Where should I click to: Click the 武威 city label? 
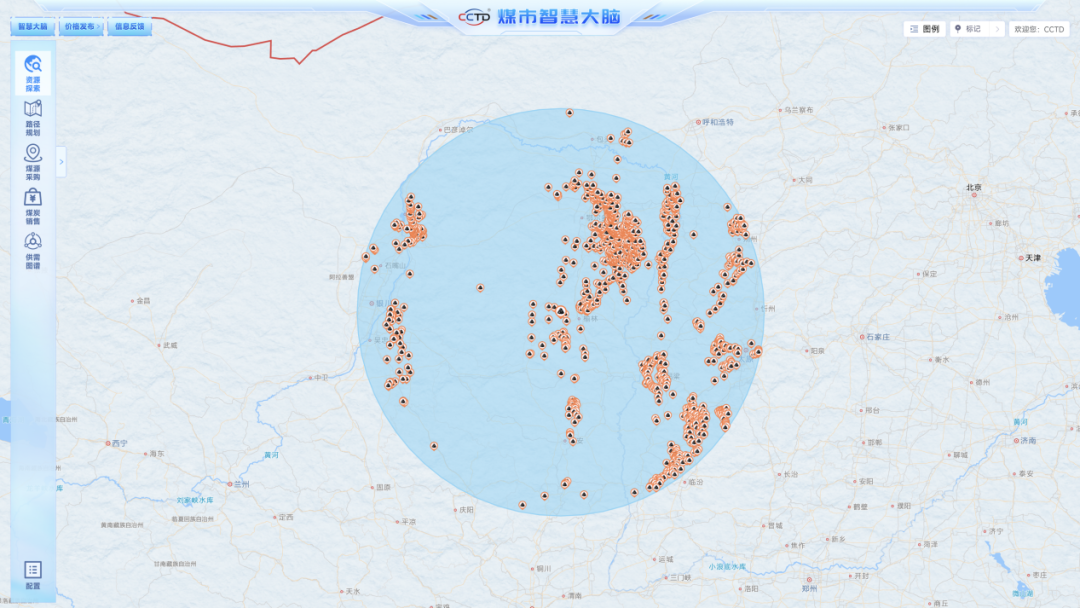point(169,345)
